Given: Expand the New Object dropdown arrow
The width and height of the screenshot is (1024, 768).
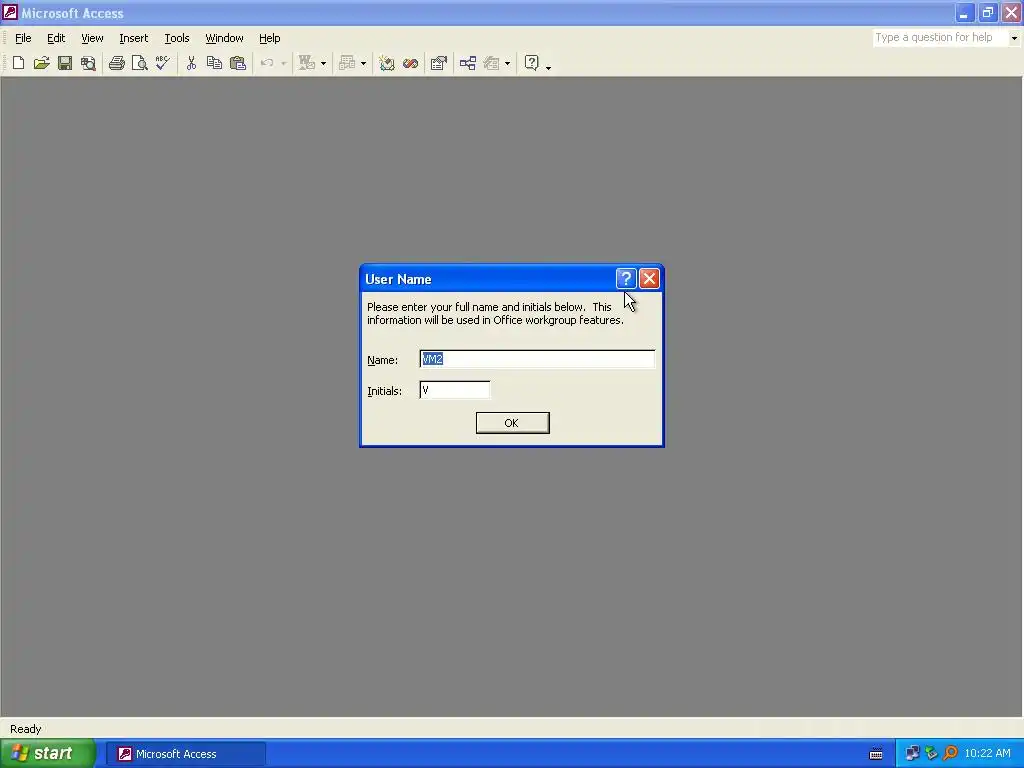Looking at the screenshot, I should pos(507,63).
